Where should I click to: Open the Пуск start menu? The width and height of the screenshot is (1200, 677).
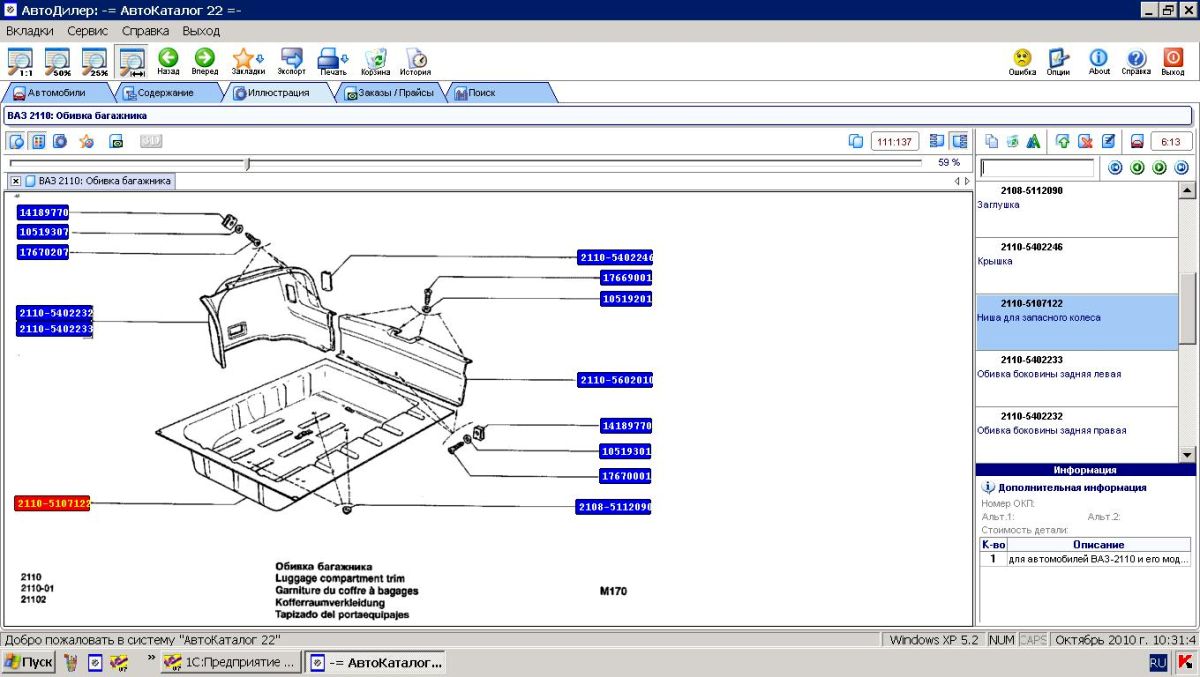(x=29, y=662)
